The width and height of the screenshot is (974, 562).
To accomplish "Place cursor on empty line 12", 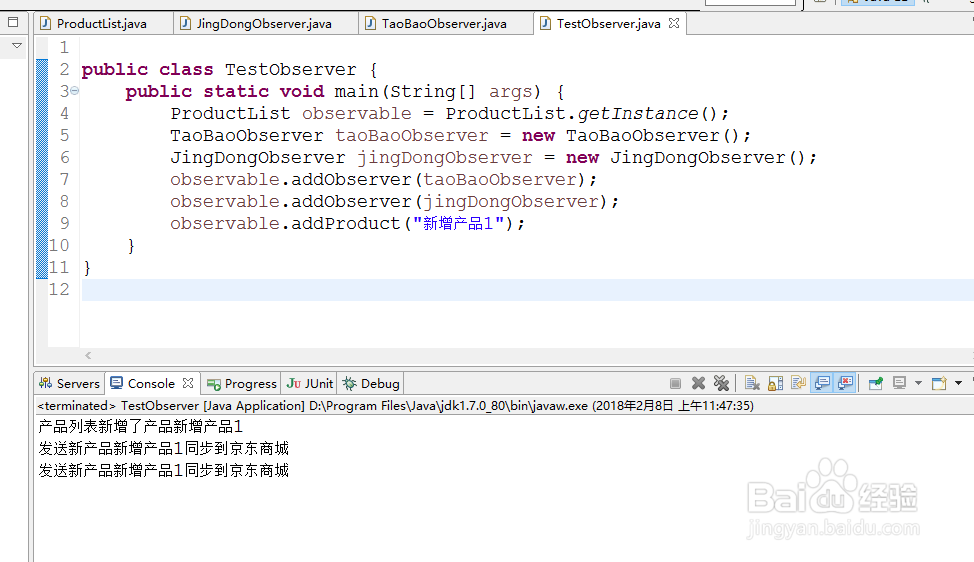I will [x=527, y=289].
